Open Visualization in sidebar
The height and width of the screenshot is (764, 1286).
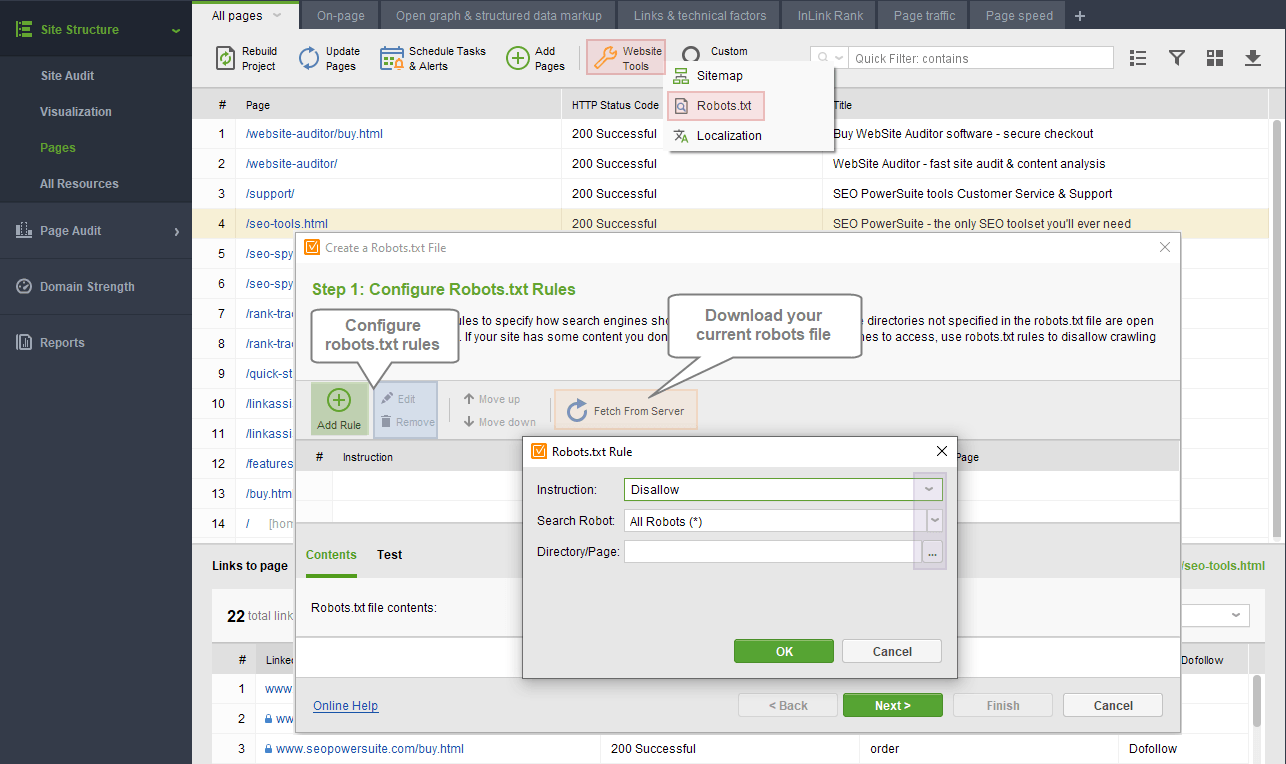pyautogui.click(x=76, y=112)
